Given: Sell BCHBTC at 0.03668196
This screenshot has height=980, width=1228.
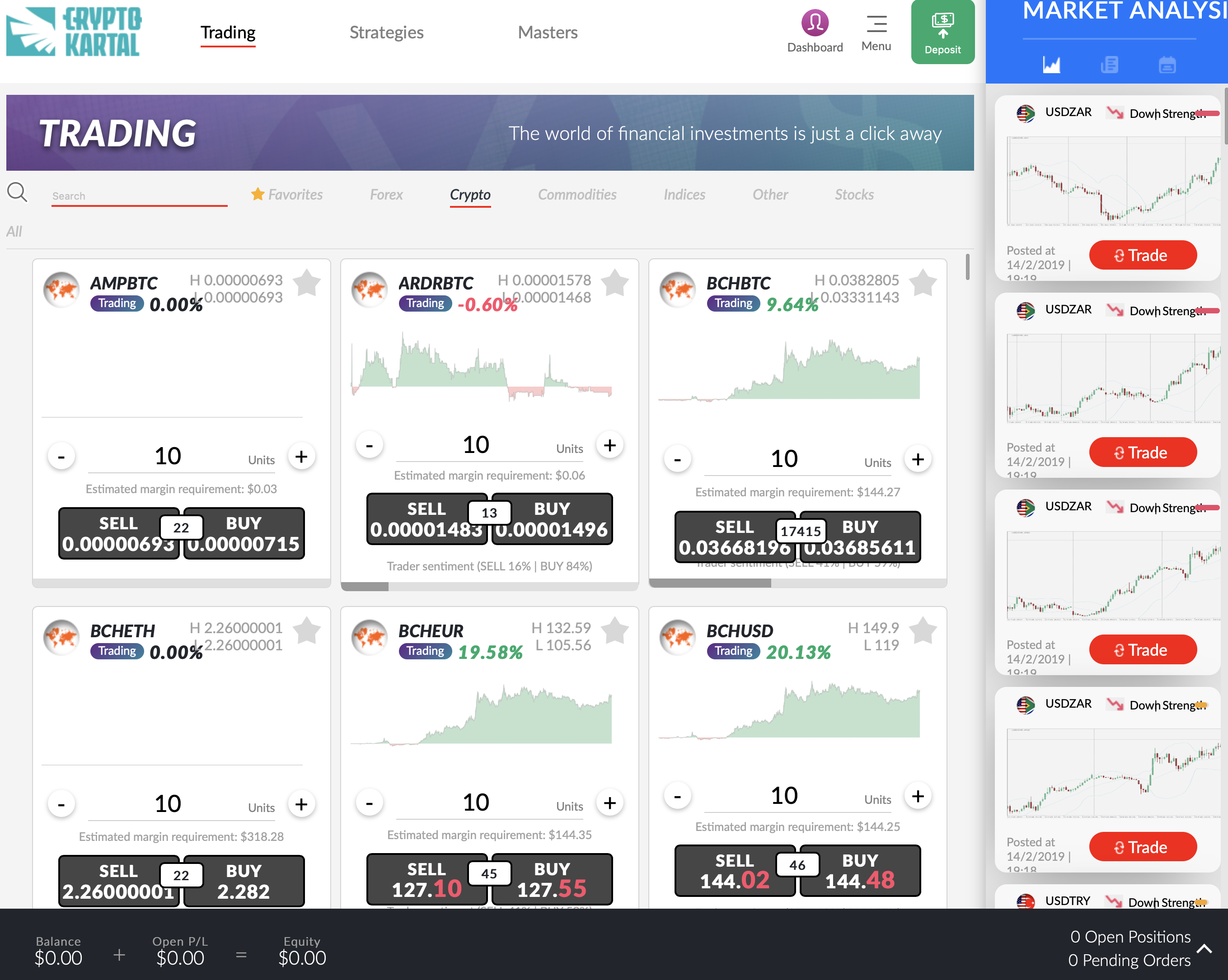Looking at the screenshot, I should [735, 537].
